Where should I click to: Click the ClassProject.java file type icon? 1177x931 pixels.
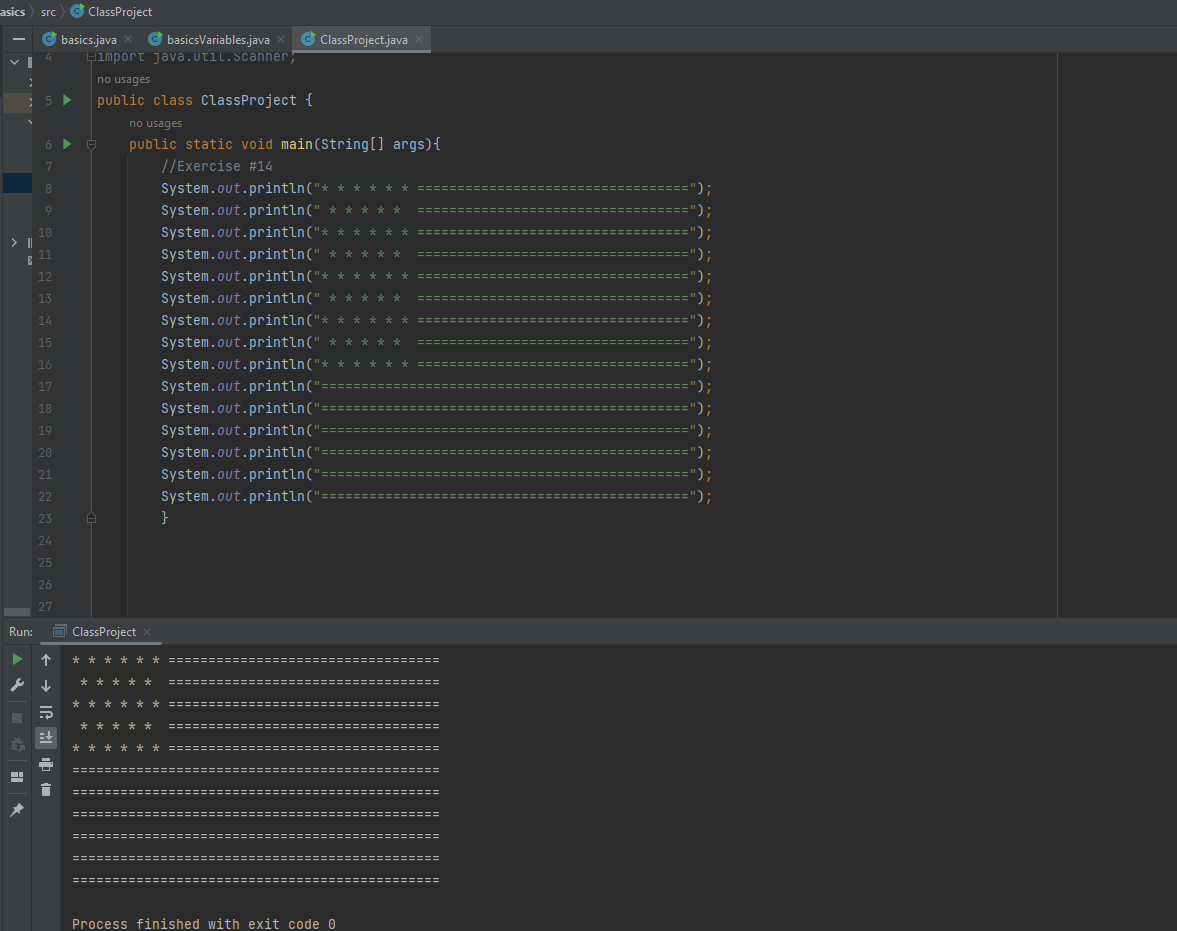pos(309,39)
